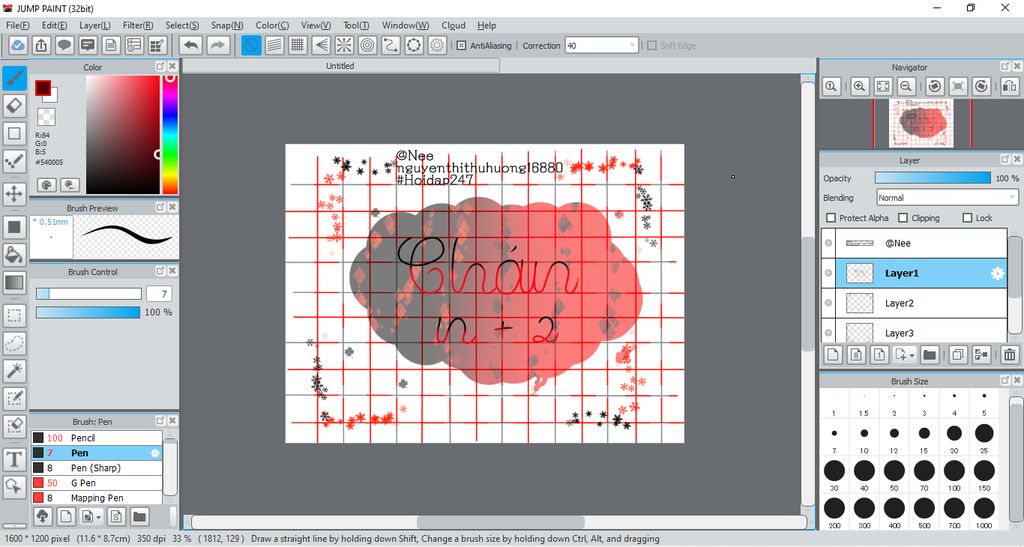Click the brush size value field 7
This screenshot has height=547, width=1024.
point(160,294)
